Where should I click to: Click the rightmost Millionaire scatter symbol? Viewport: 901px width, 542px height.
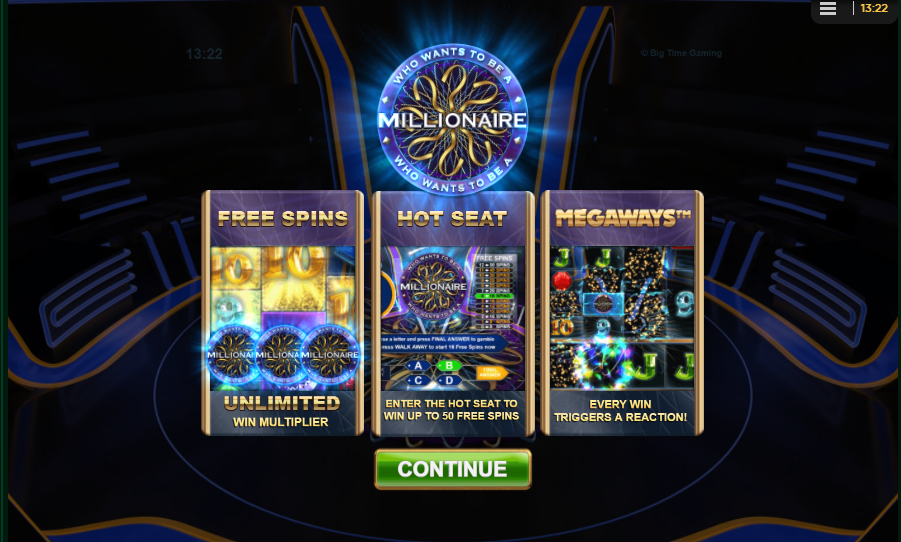[x=330, y=355]
